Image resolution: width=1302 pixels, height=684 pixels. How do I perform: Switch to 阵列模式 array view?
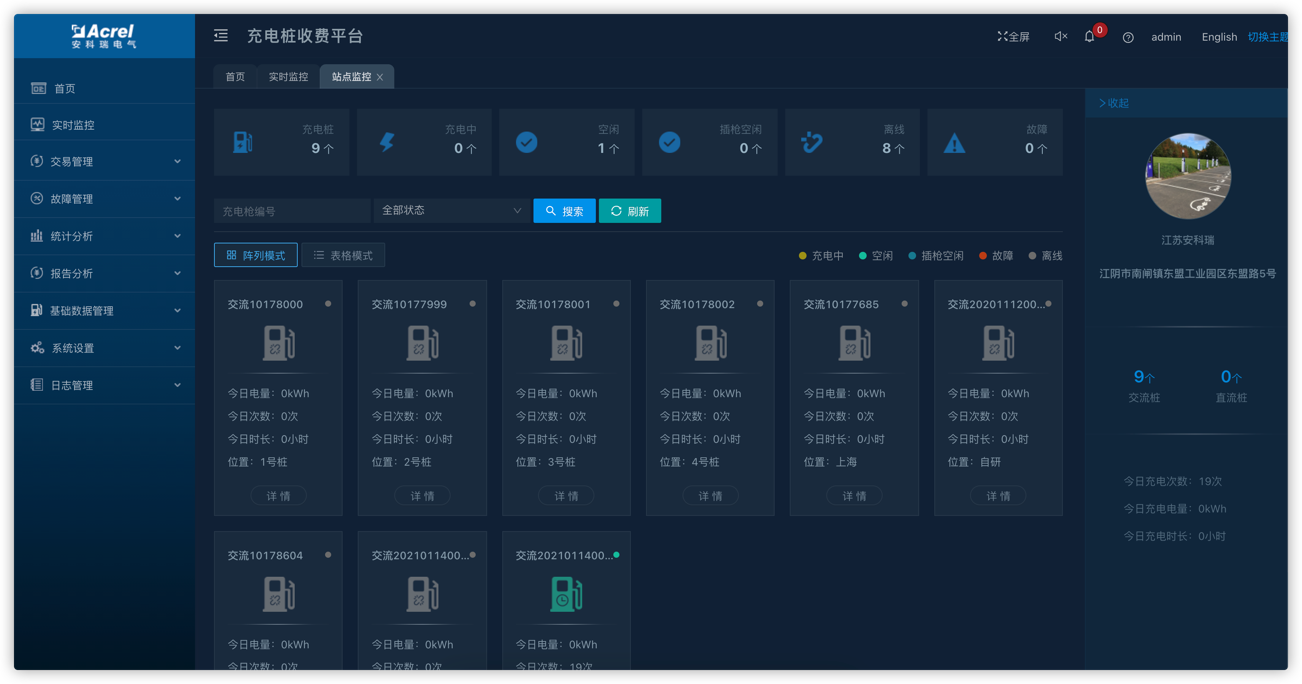256,256
